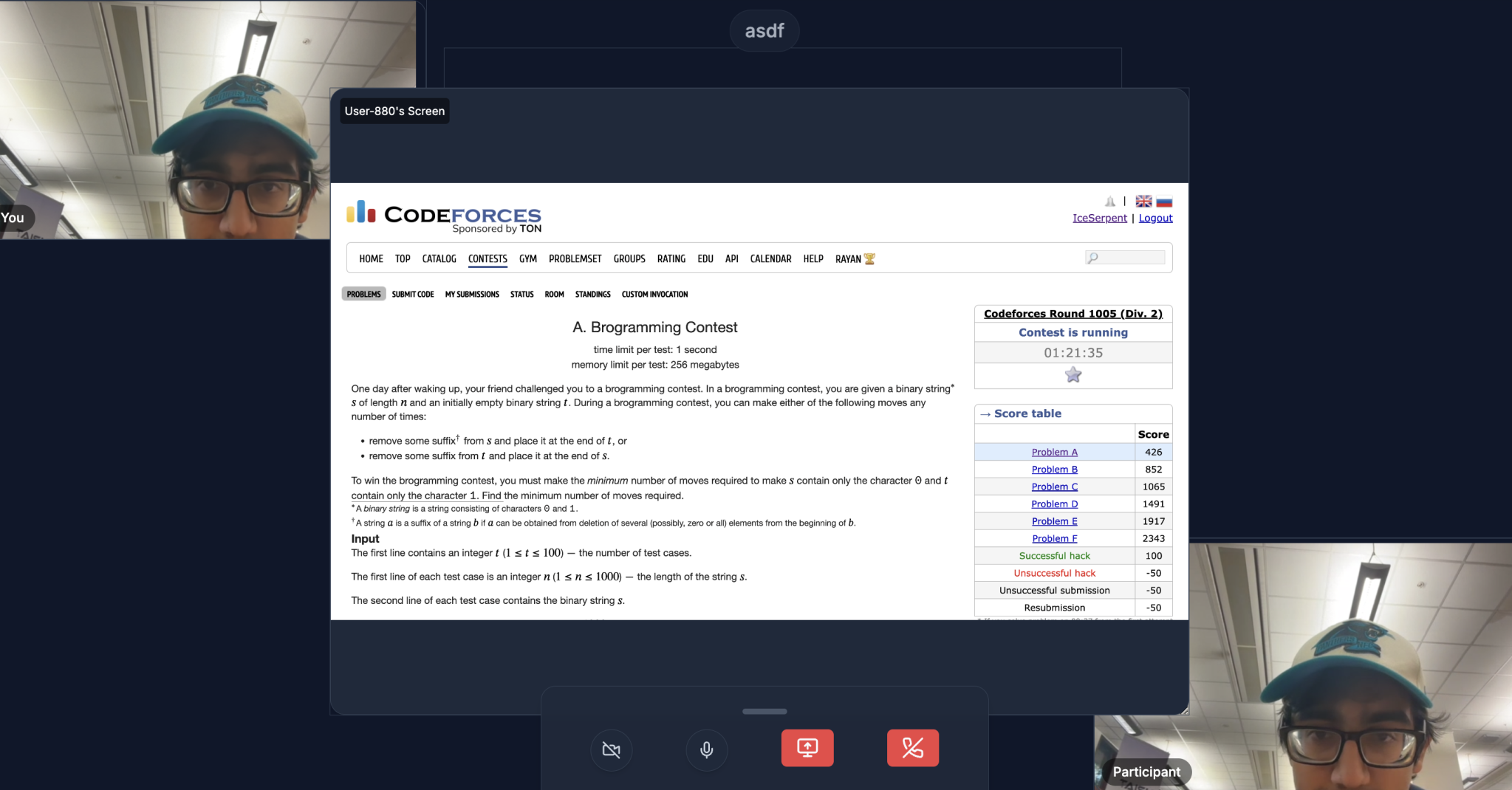Click the 'You' video thumbnail
The width and height of the screenshot is (1512, 790).
165,120
